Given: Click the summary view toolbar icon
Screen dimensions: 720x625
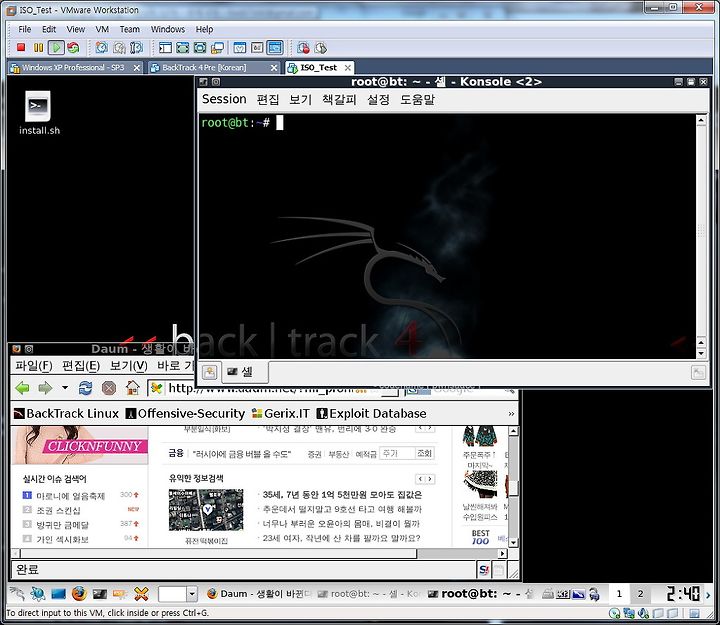Looking at the screenshot, I should tap(240, 47).
